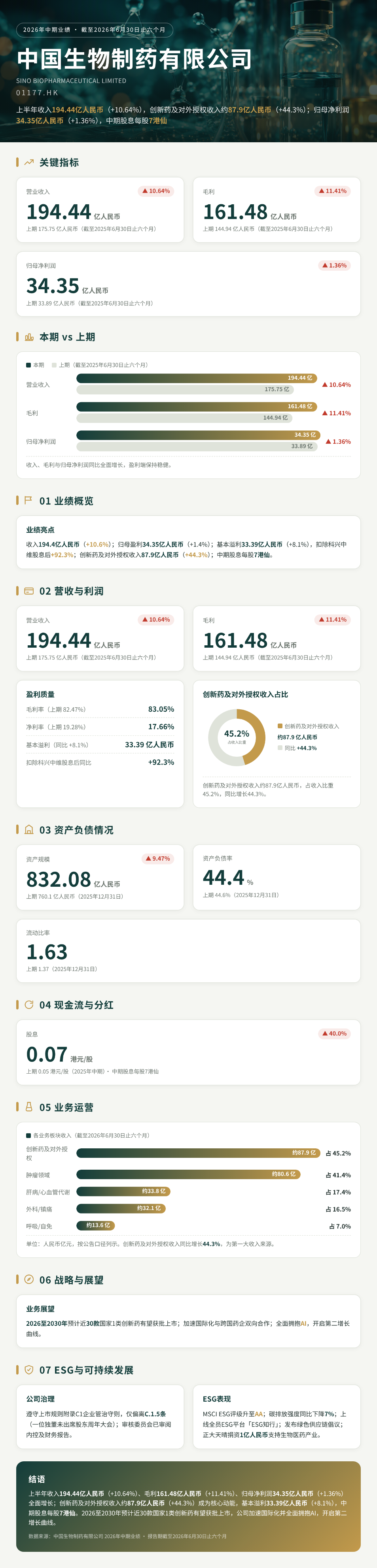
Task: Click the grey 上期 legend swatch
Action: [x=54, y=365]
